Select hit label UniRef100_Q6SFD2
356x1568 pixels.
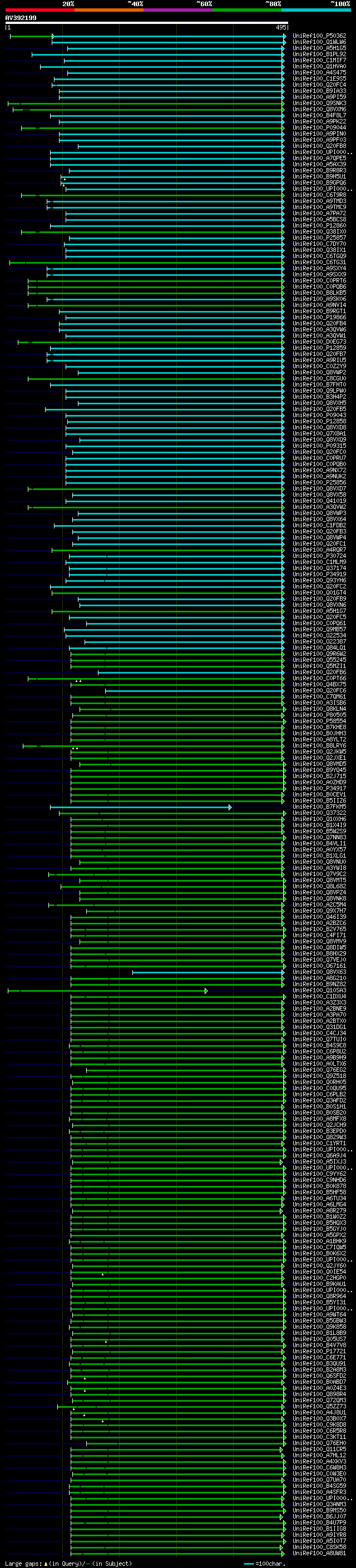tap(319, 1376)
